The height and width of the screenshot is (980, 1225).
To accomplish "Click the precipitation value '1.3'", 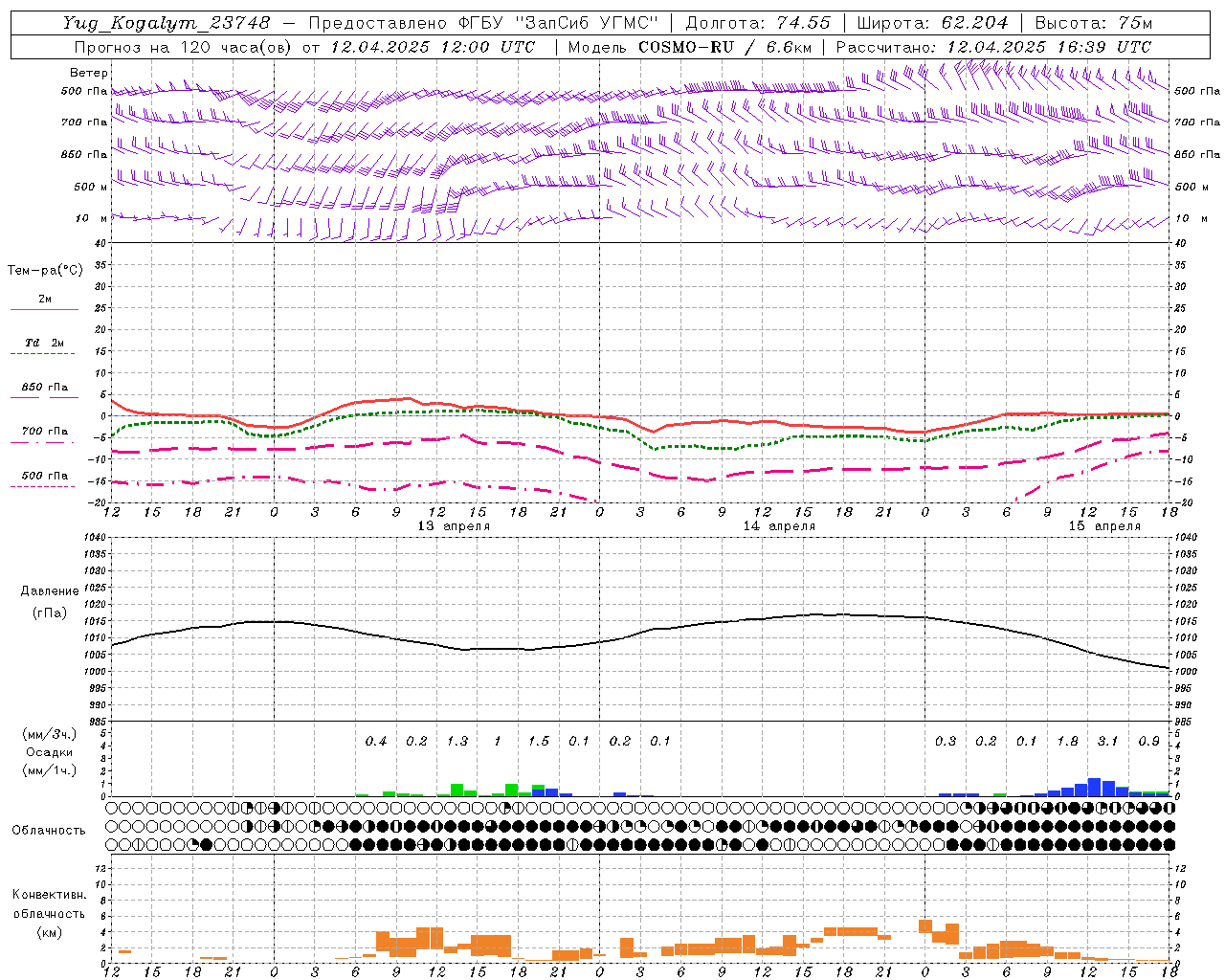I will [457, 741].
